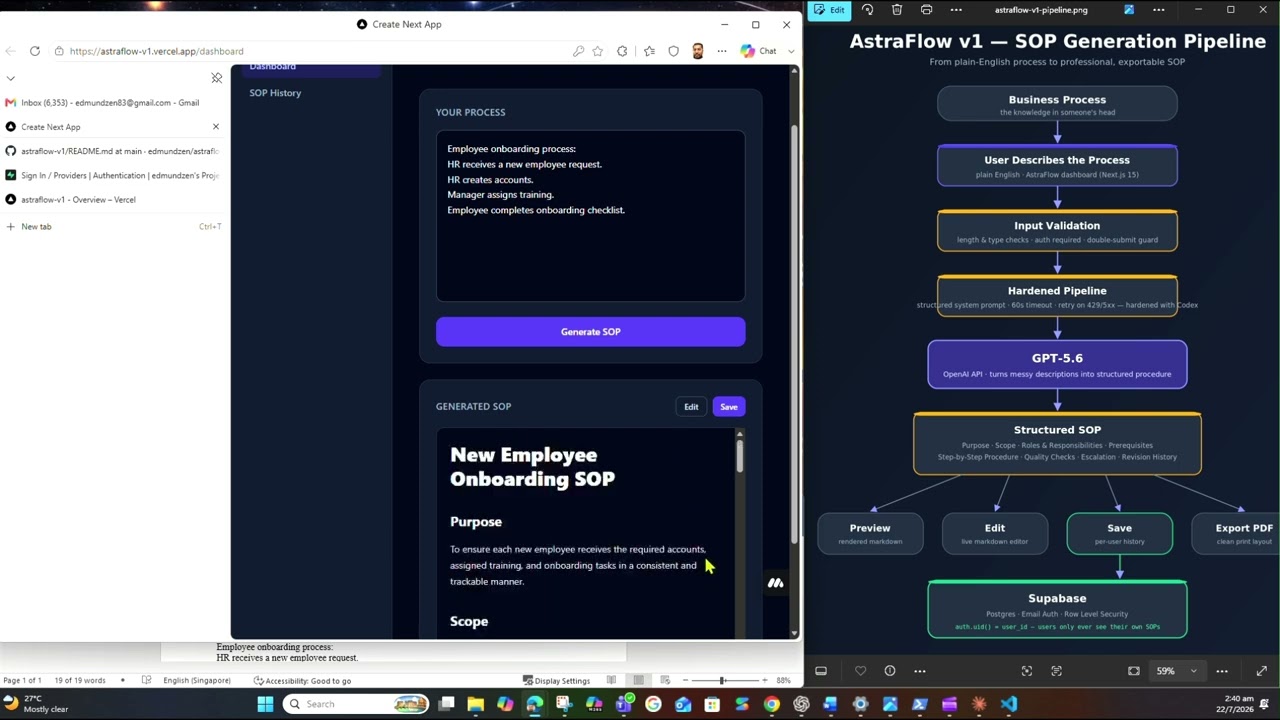The height and width of the screenshot is (720, 1280).
Task: Refresh the AstraFlow dashboard page
Action: click(x=35, y=51)
